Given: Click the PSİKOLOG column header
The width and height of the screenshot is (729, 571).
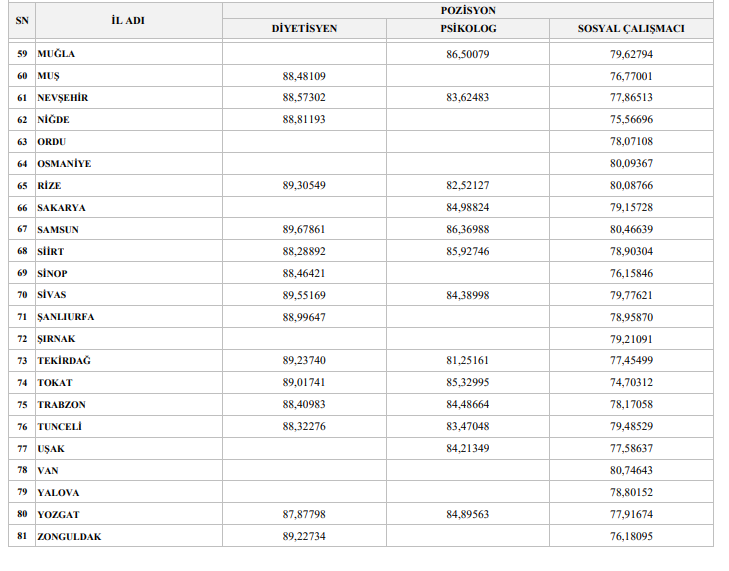Looking at the screenshot, I should click(x=468, y=29).
